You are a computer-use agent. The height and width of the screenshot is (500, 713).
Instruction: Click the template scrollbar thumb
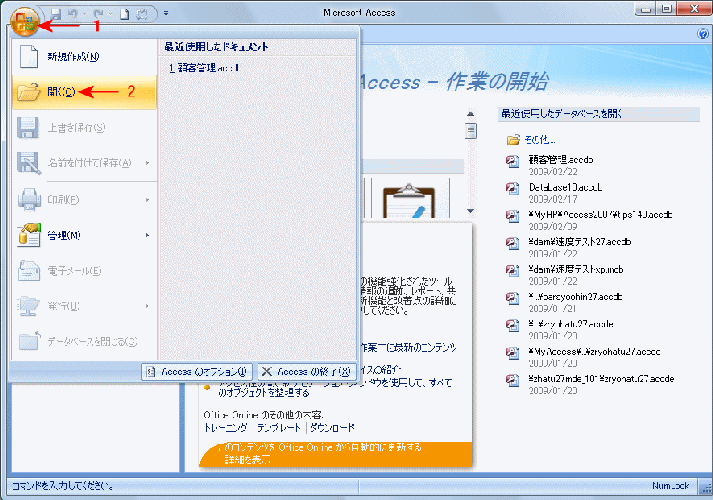[x=471, y=131]
